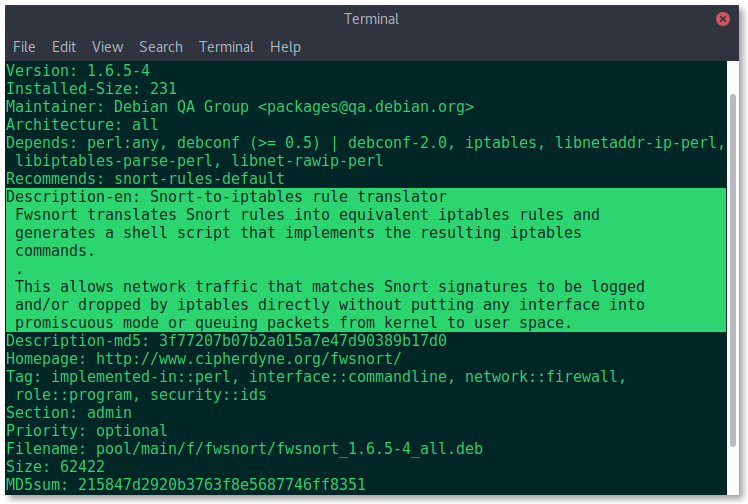This screenshot has width=748, height=504.
Task: Click the line 'Section: admin'
Action: pos(69,413)
